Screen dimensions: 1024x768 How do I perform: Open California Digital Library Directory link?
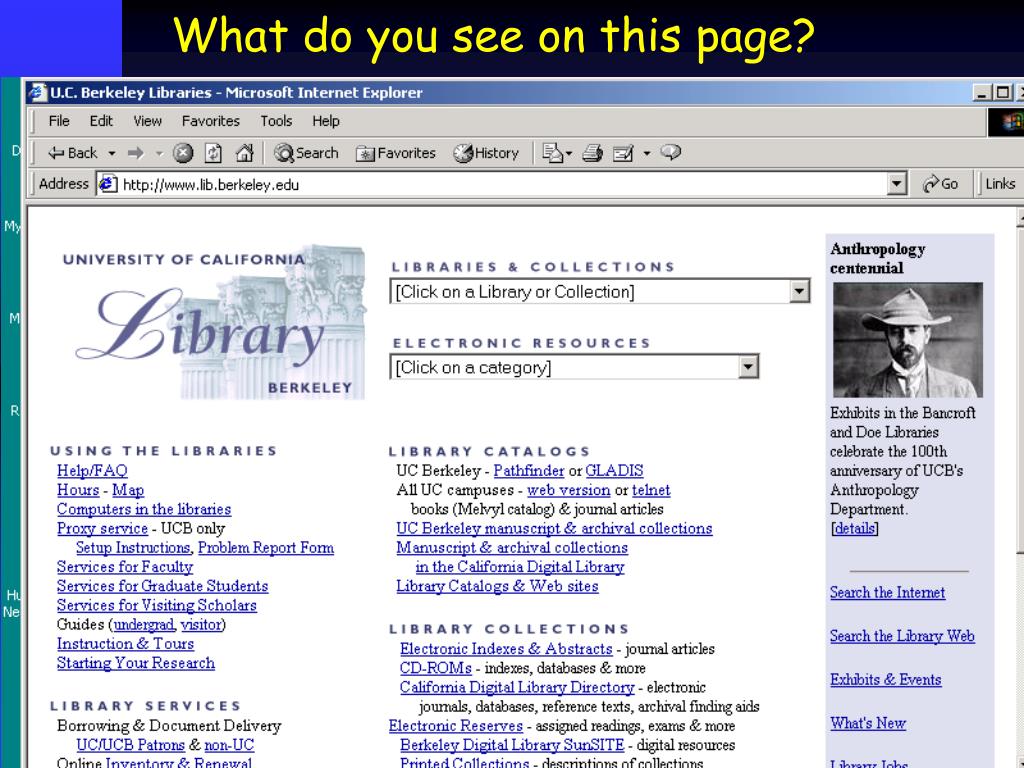pos(517,688)
